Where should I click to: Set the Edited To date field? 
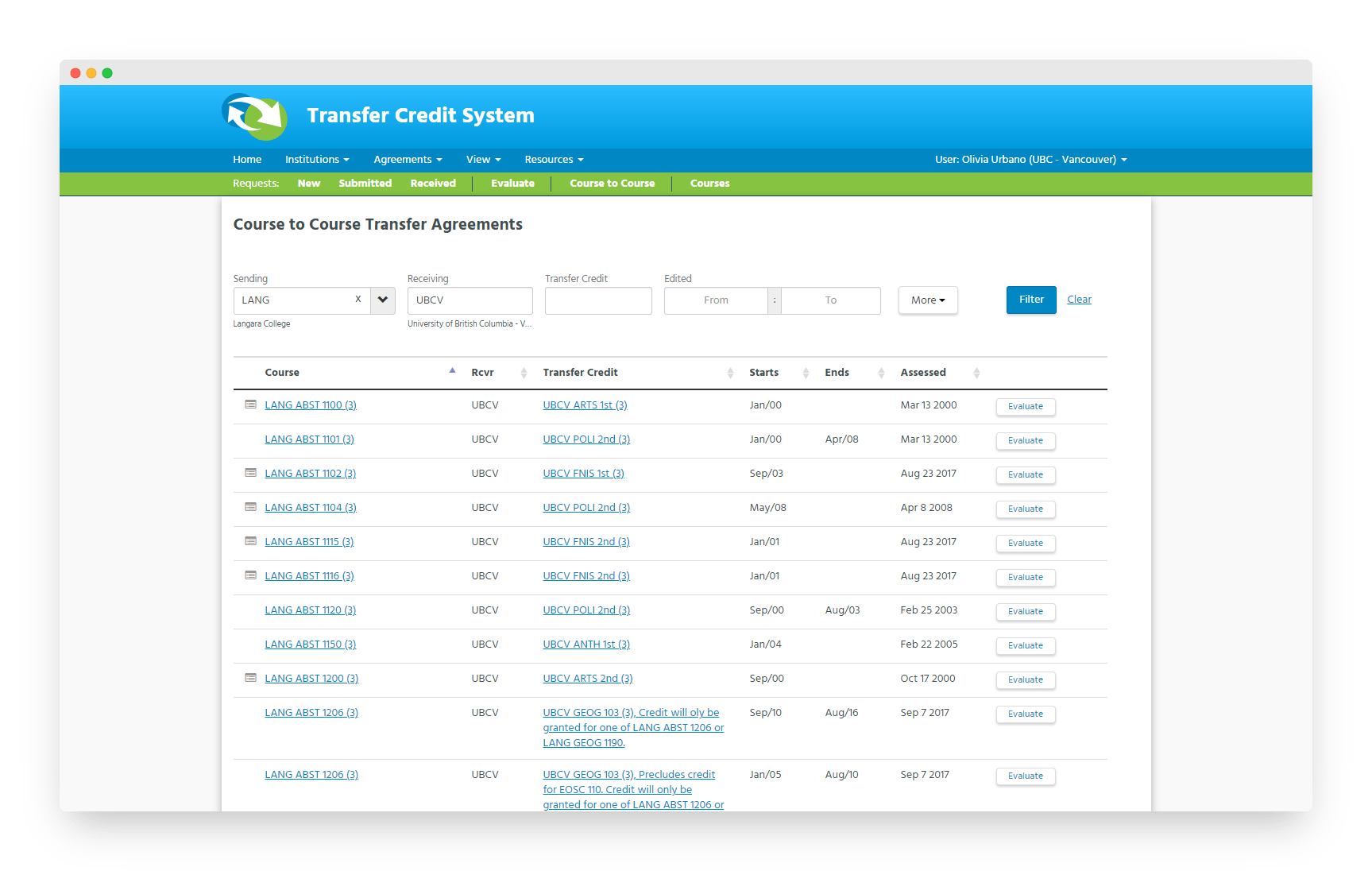pos(831,300)
